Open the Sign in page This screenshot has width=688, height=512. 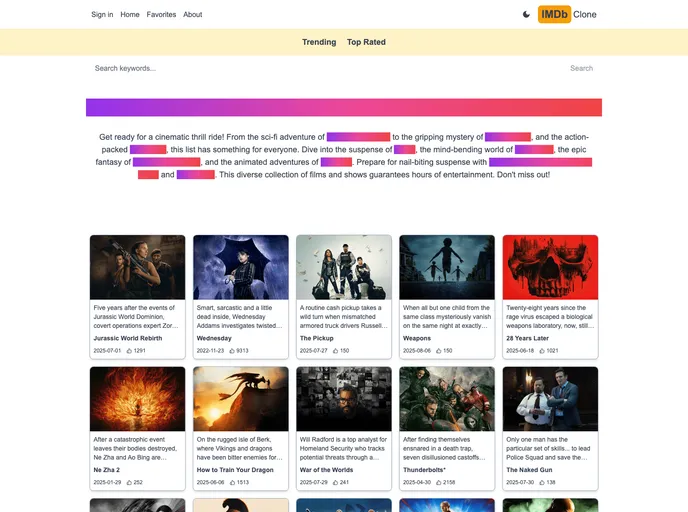pos(102,14)
